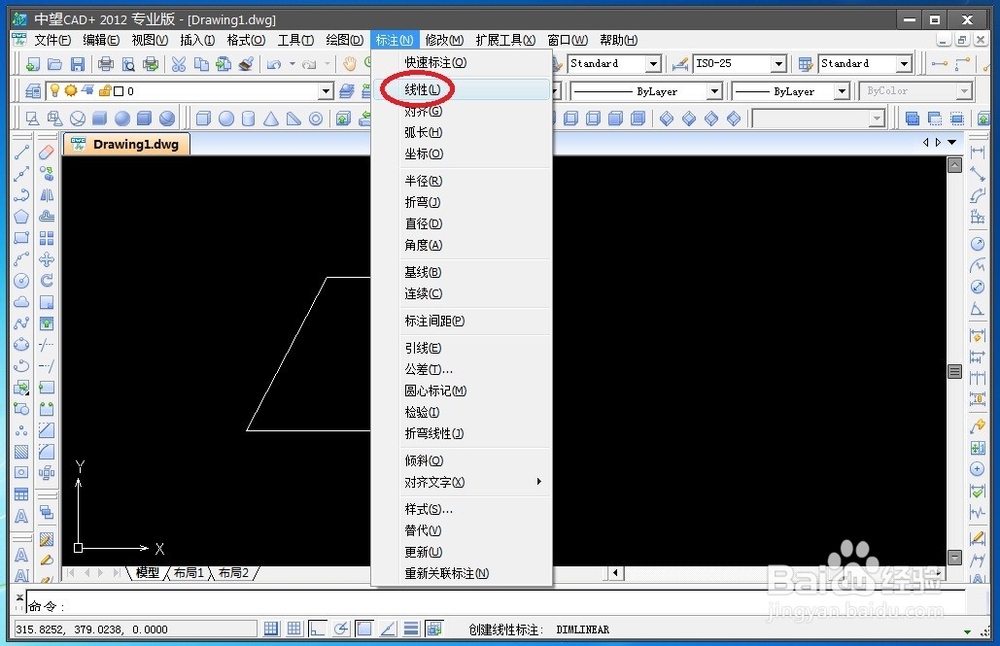The width and height of the screenshot is (1000, 646).
Task: Open the second ByLayer lineweight dropdown
Action: tap(842, 91)
